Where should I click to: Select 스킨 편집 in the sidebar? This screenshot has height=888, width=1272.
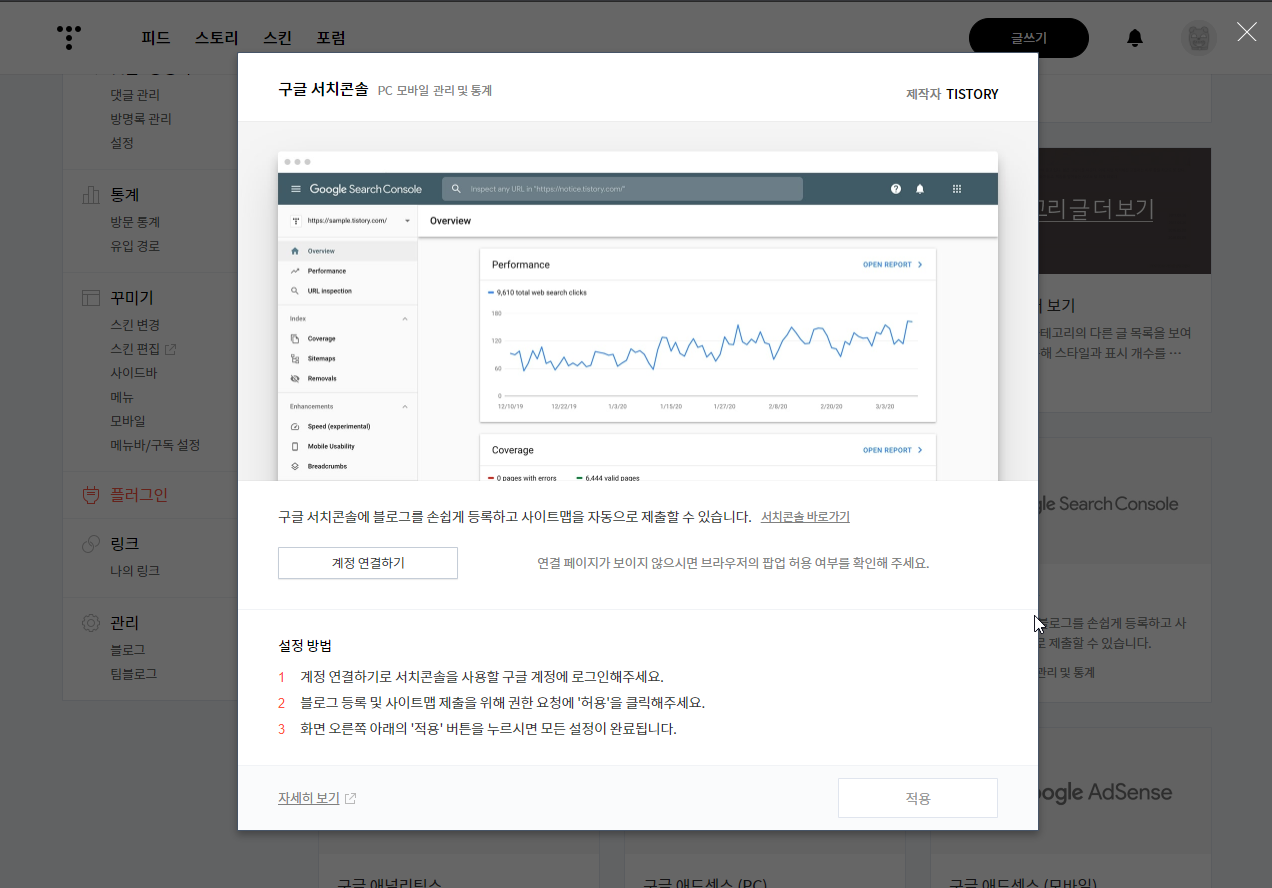pyautogui.click(x=135, y=349)
